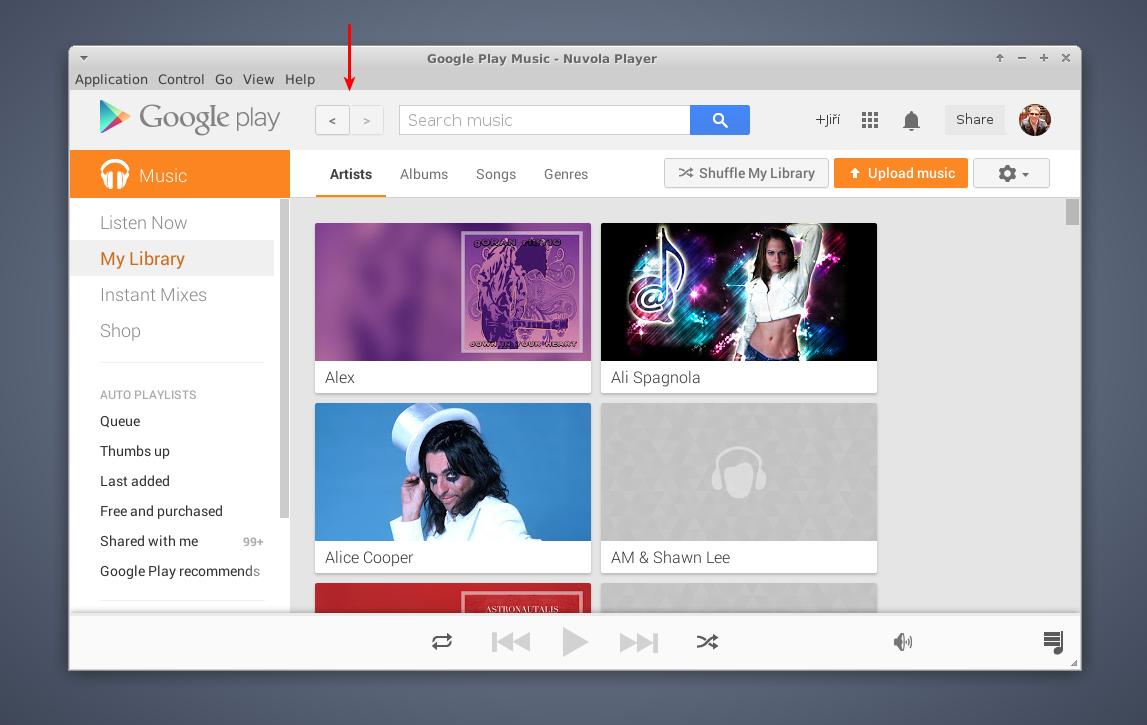The width and height of the screenshot is (1147, 725).
Task: Toggle repeat playback mode
Action: coord(442,642)
